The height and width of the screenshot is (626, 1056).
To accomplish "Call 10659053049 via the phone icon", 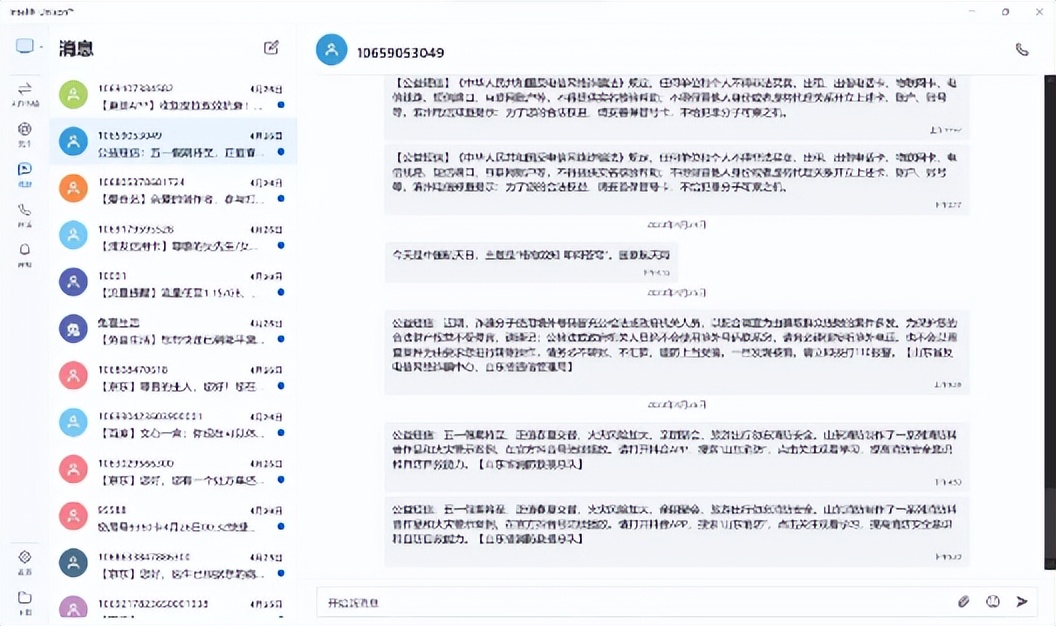I will 1021,47.
